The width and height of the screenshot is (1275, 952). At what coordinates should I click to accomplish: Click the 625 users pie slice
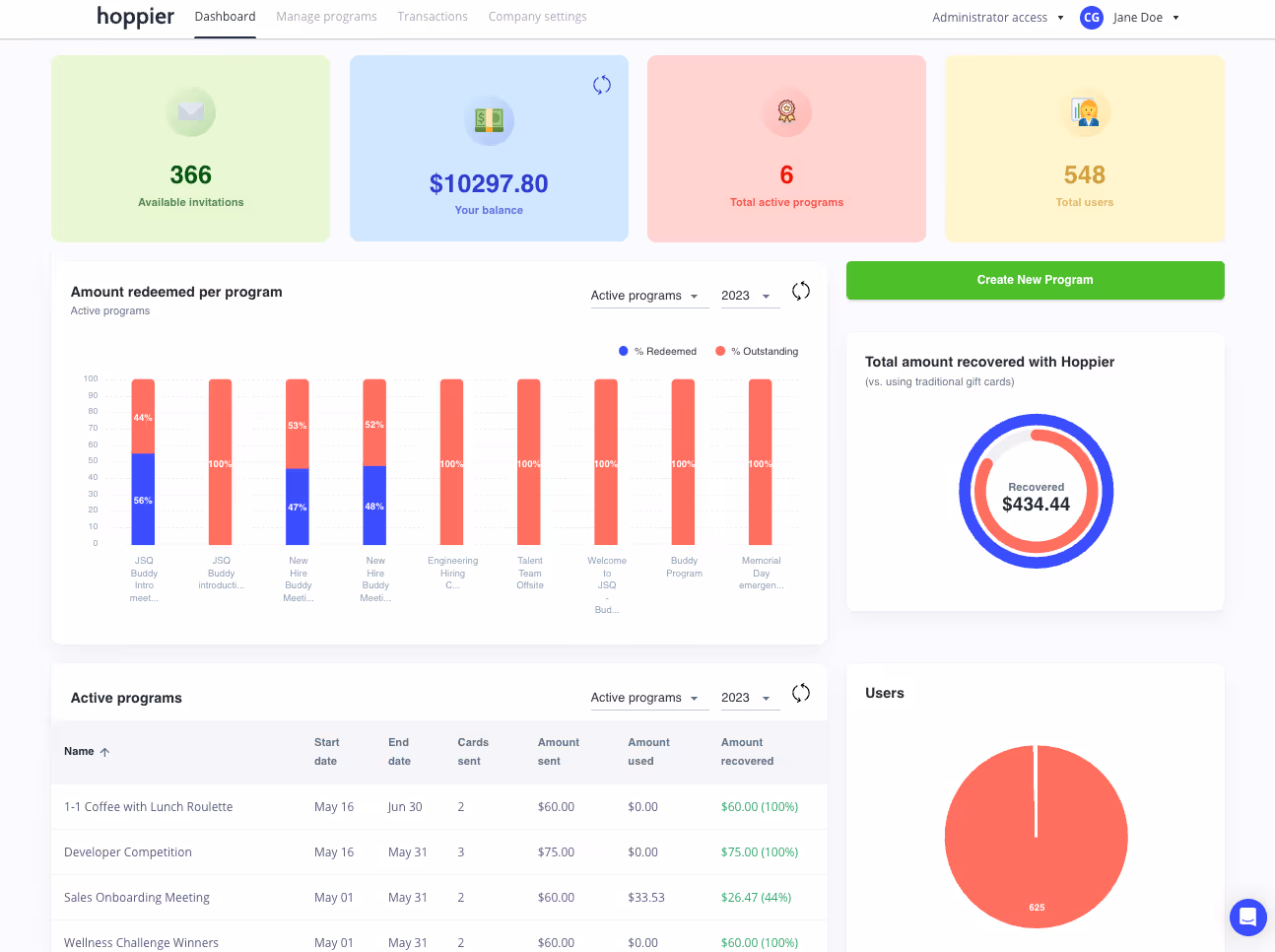coord(1036,837)
